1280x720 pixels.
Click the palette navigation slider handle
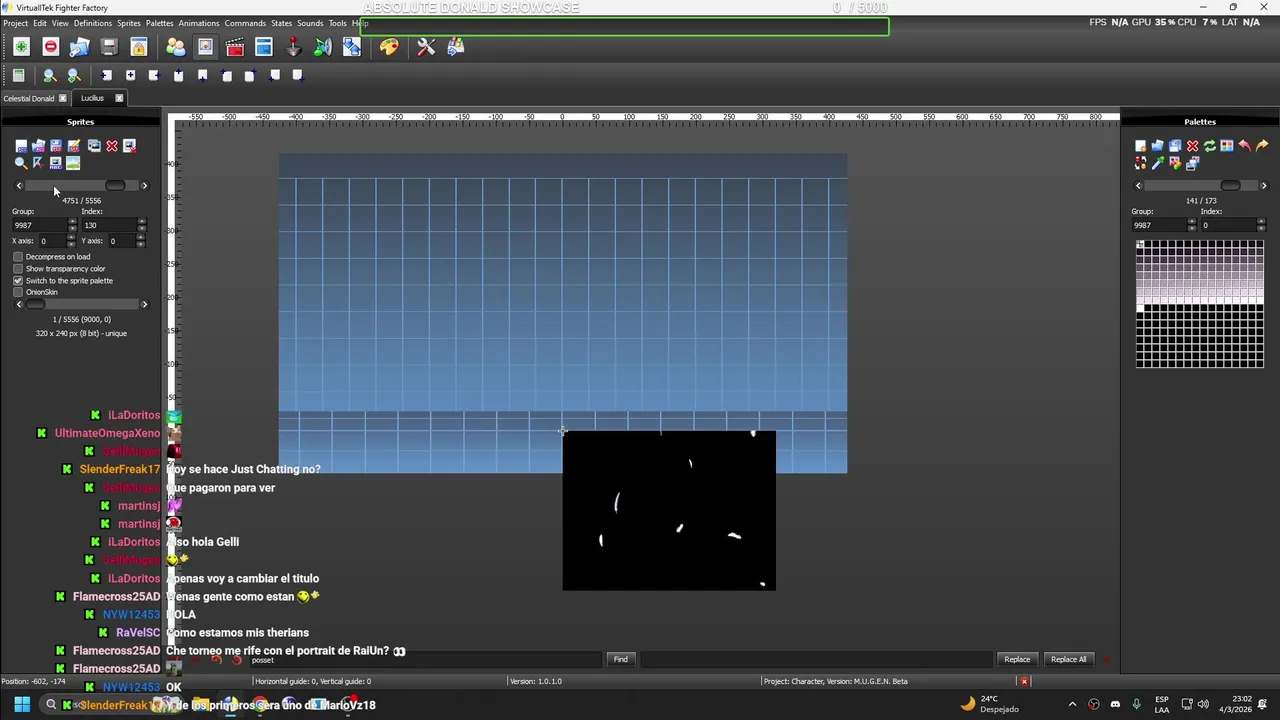tap(1230, 186)
